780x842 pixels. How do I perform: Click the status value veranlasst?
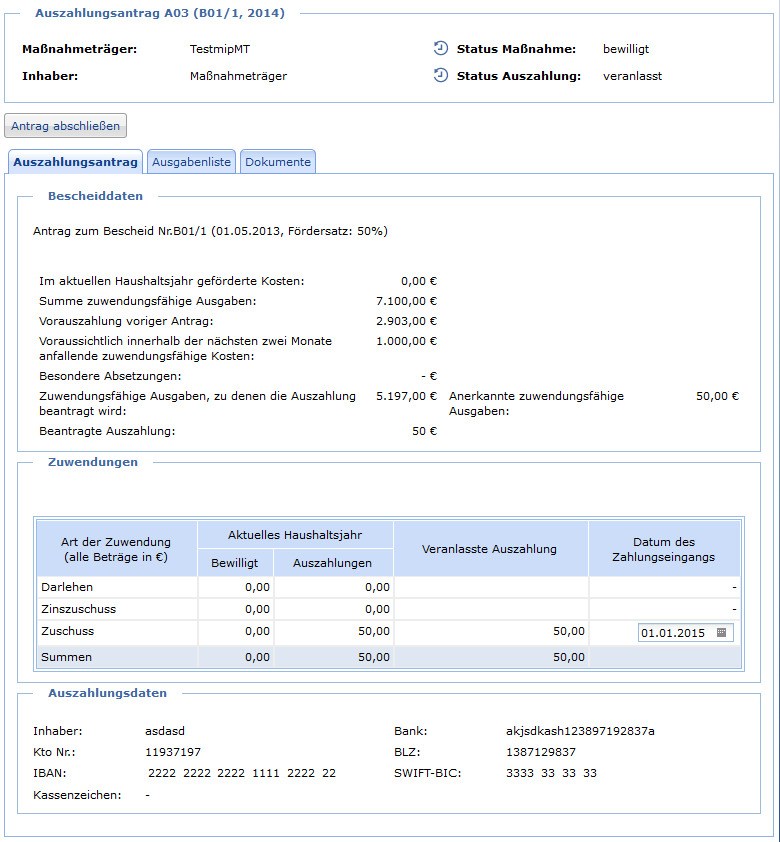coord(632,76)
